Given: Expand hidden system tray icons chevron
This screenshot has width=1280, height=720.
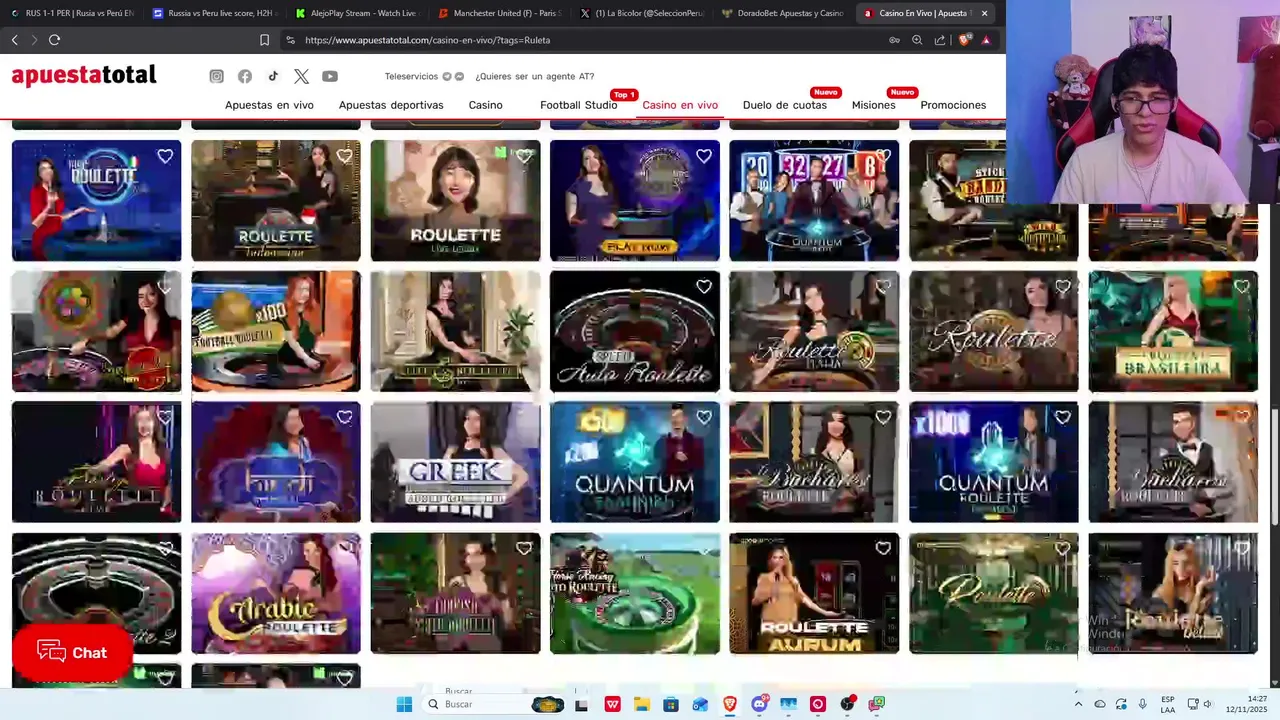Looking at the screenshot, I should 1078,704.
